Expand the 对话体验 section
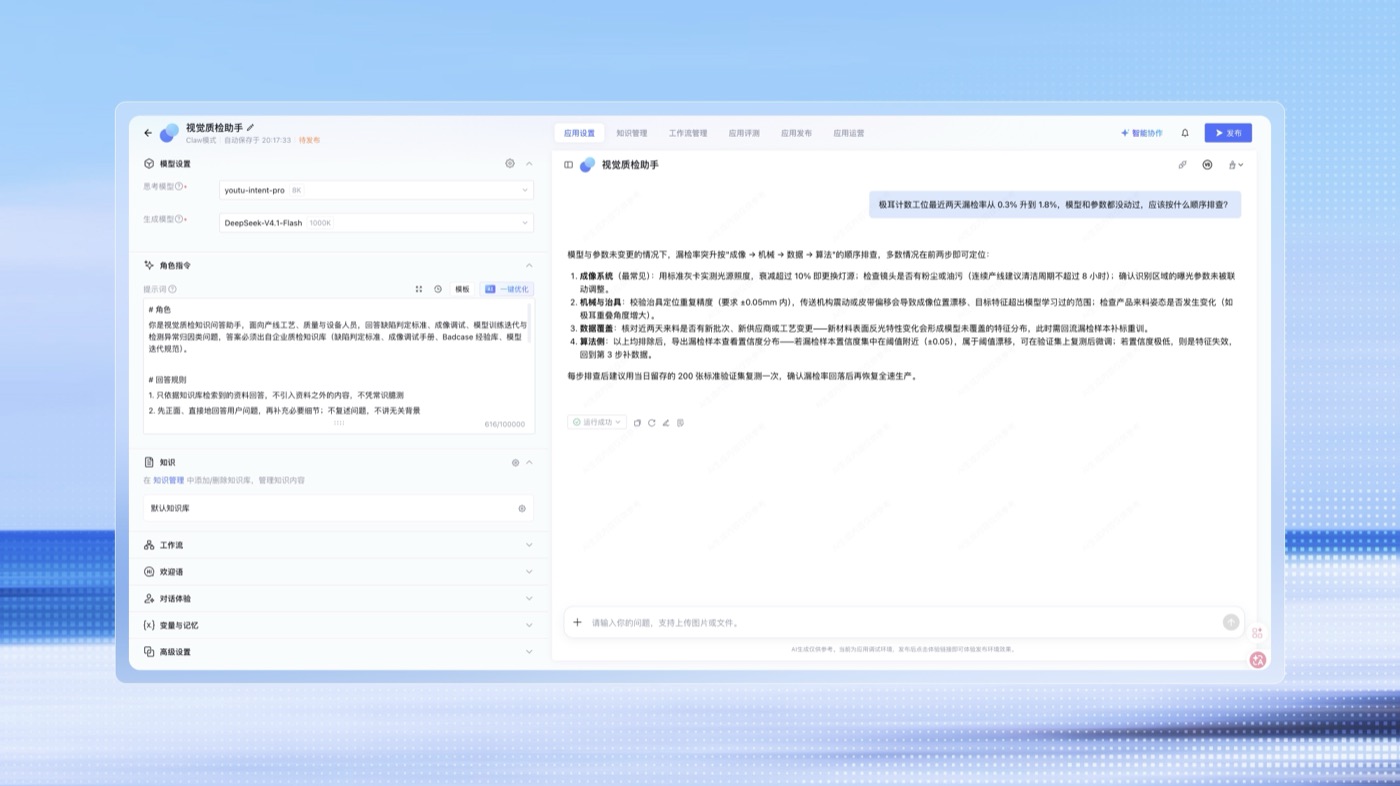1400x786 pixels. (x=529, y=598)
